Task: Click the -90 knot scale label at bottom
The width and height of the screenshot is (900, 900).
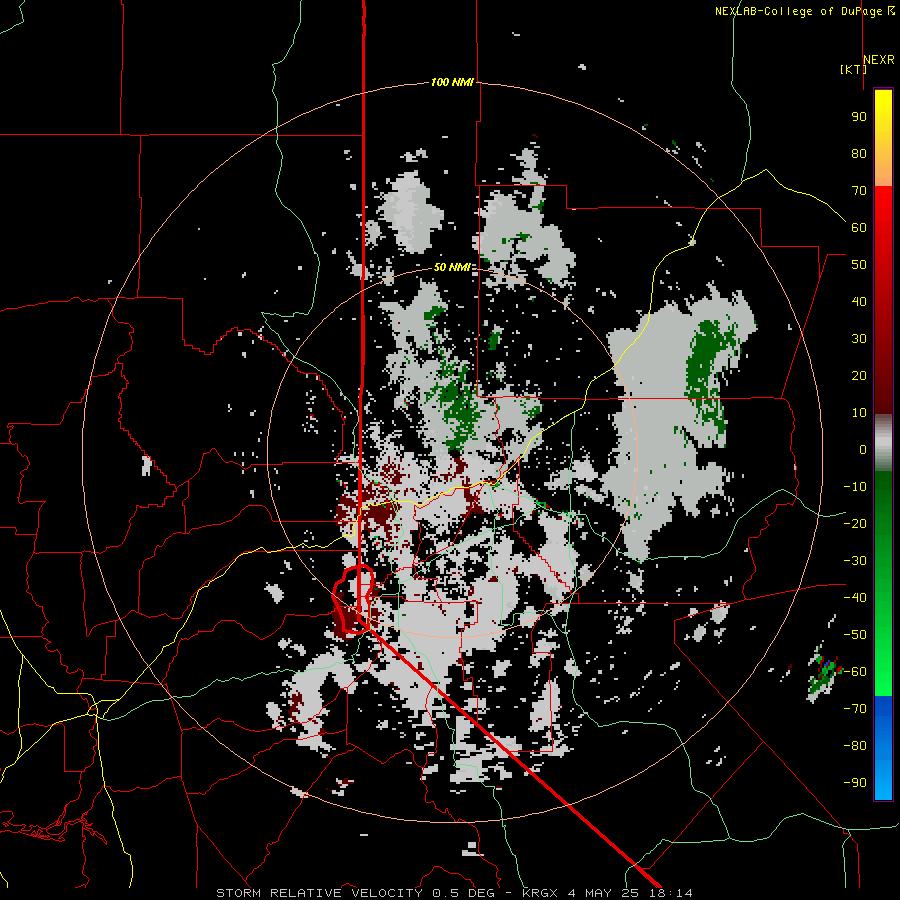Action: click(x=855, y=783)
